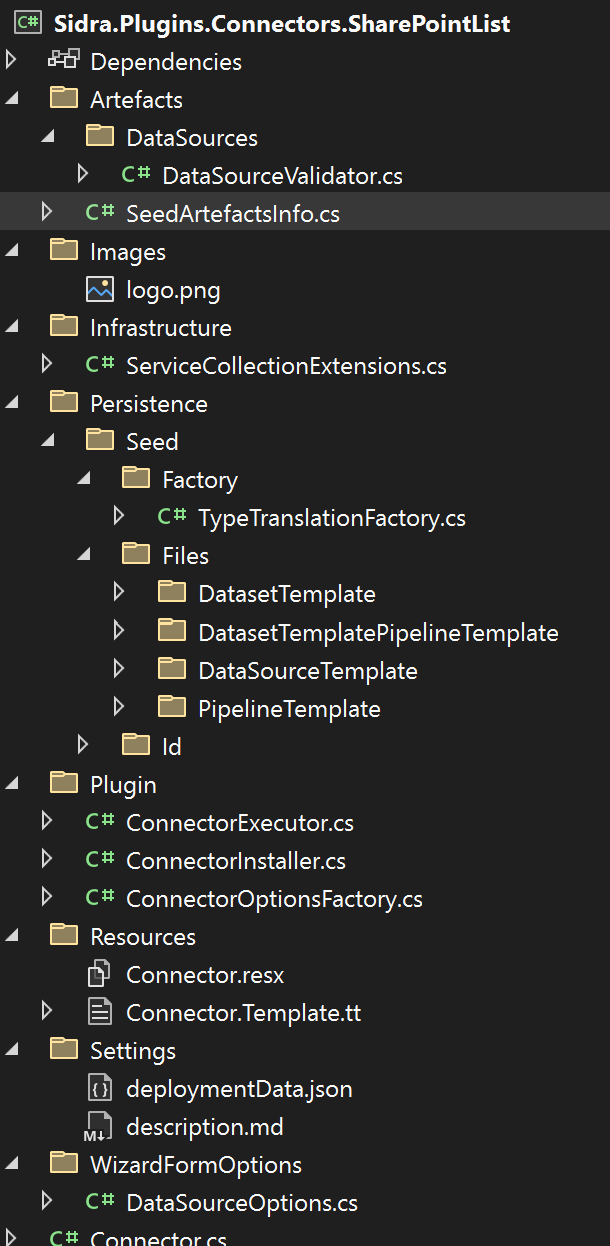Expand the DatasetTemplate folder
Viewport: 610px width, 1246px height.
(119, 593)
